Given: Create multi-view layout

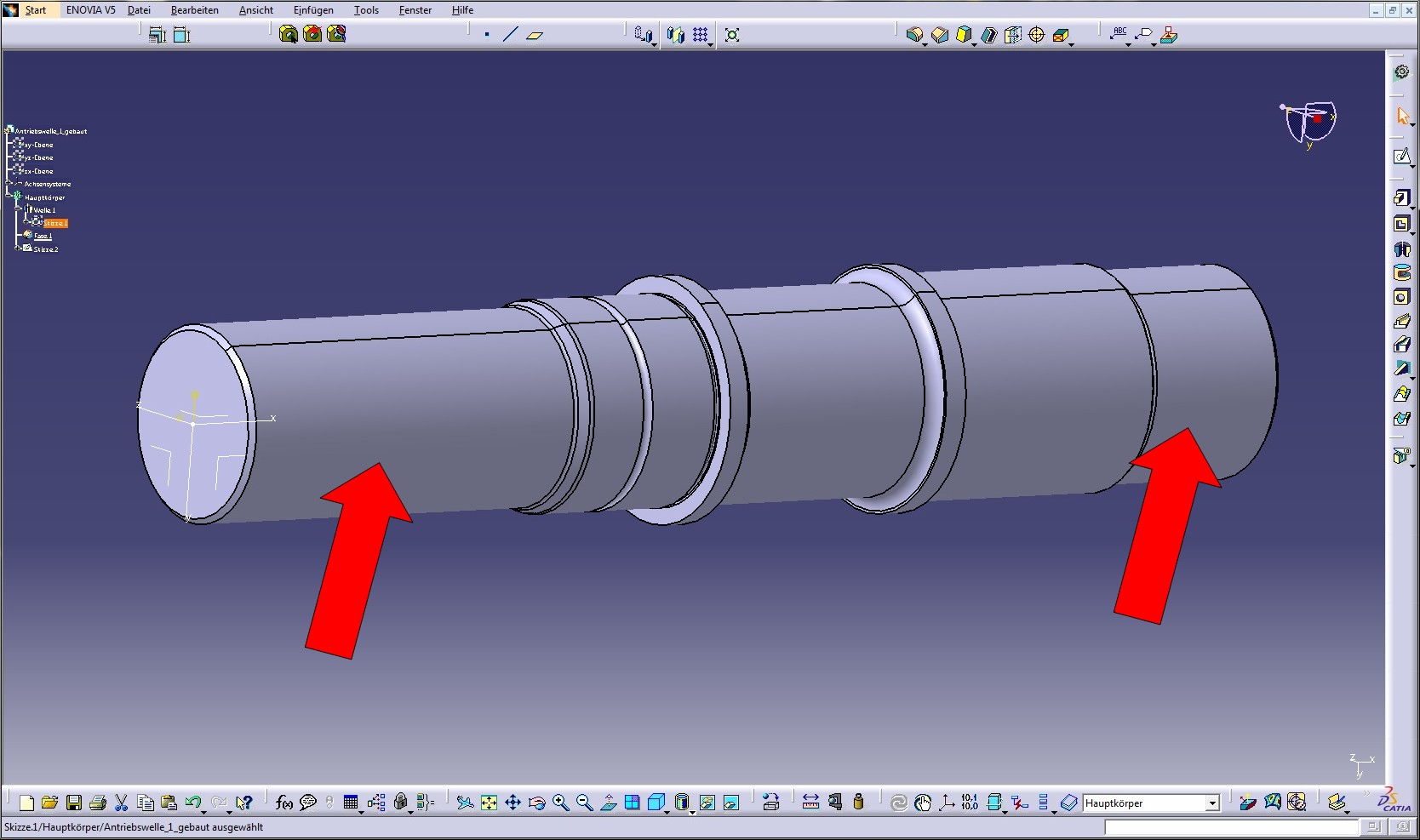Looking at the screenshot, I should (x=632, y=803).
